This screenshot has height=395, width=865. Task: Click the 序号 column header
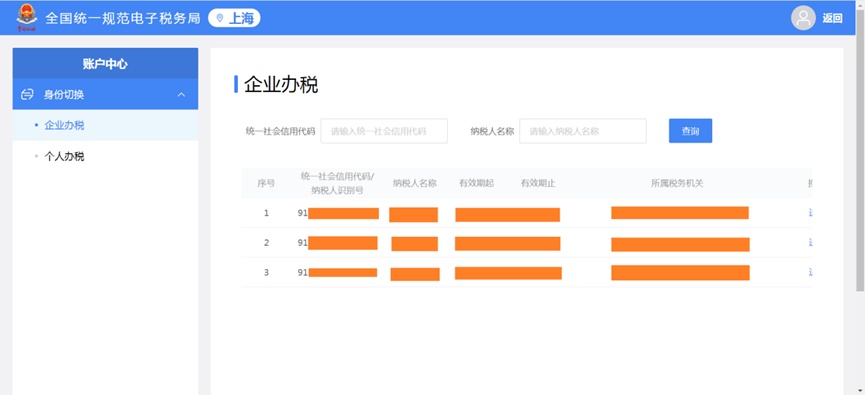coord(266,183)
